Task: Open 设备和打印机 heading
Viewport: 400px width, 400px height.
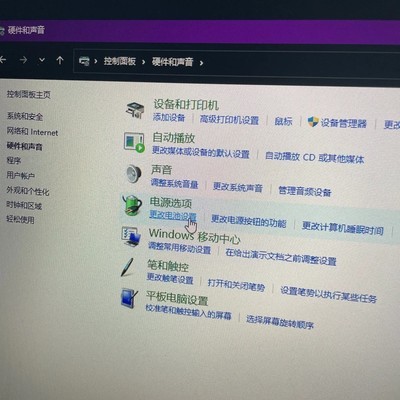Action: (x=186, y=105)
